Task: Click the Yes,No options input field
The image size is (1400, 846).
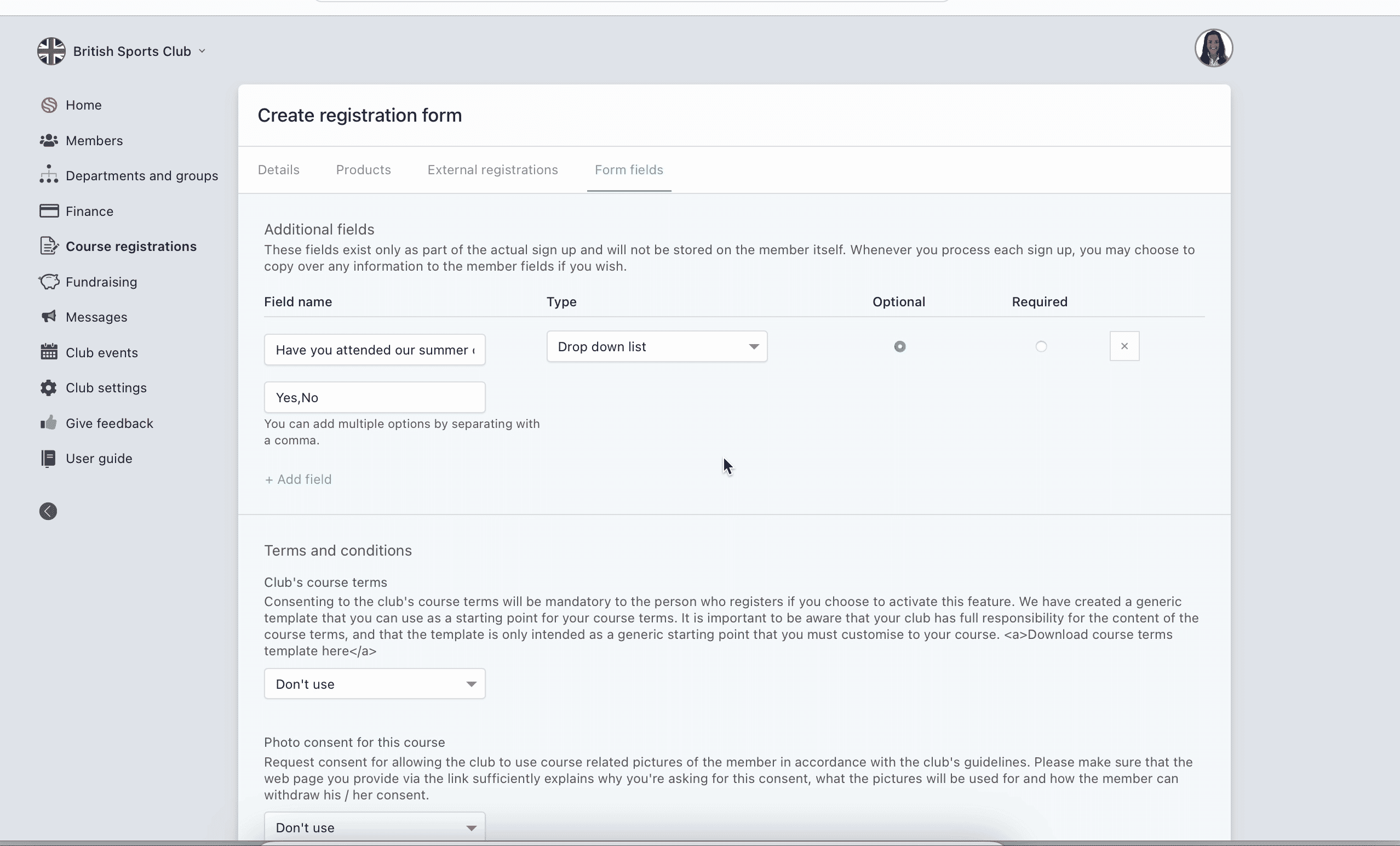Action: (375, 397)
